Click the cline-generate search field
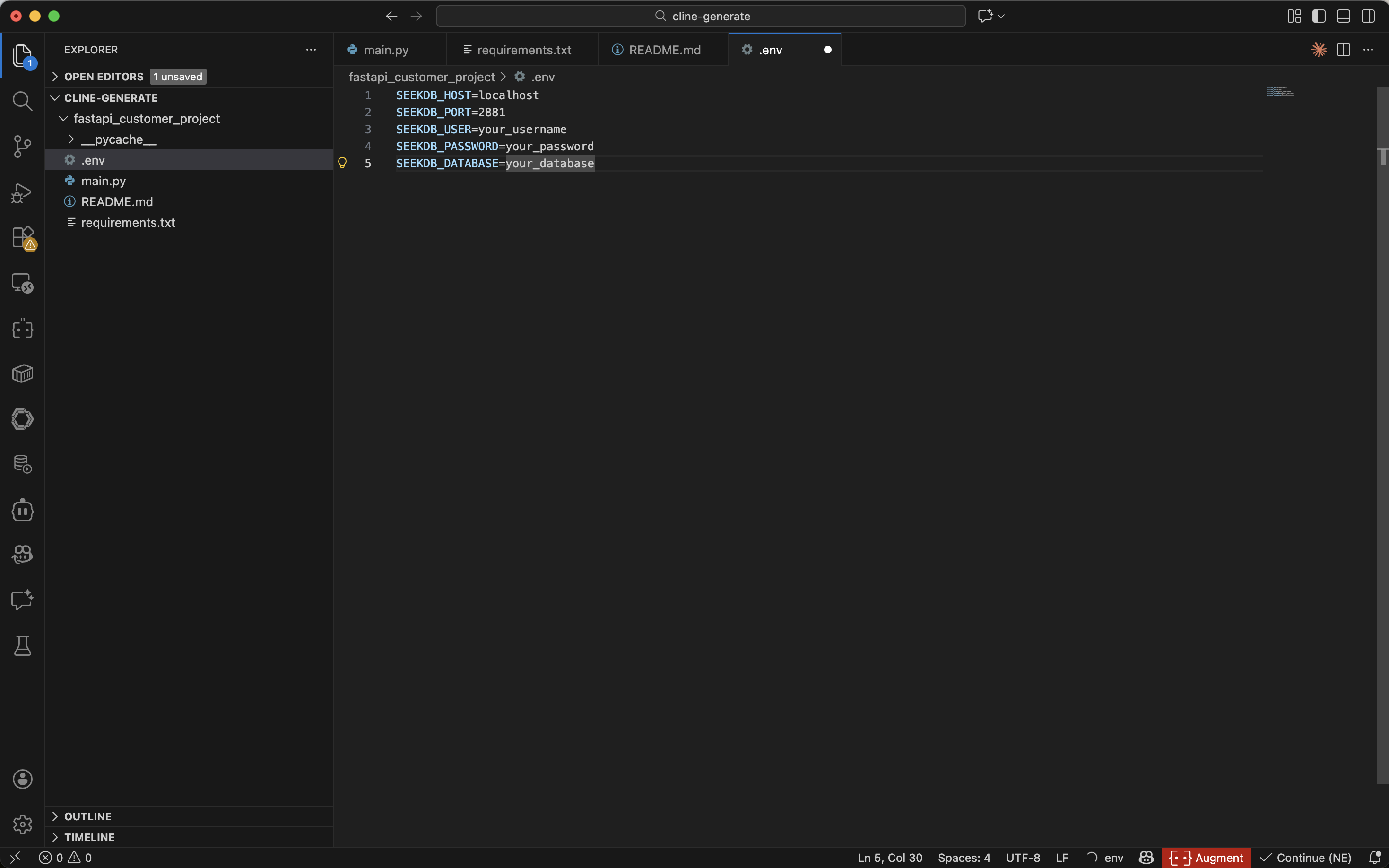1389x868 pixels. (700, 16)
